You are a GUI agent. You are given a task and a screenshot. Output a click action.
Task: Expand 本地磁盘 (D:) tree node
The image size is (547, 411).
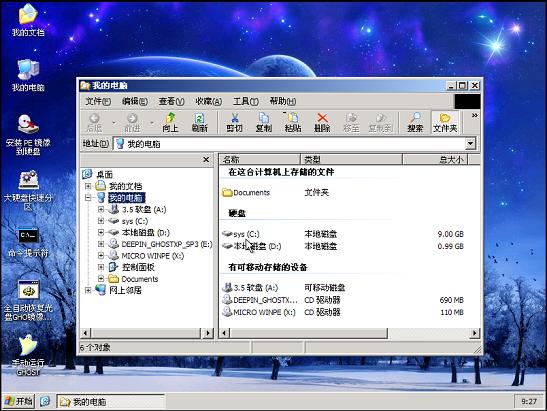101,232
